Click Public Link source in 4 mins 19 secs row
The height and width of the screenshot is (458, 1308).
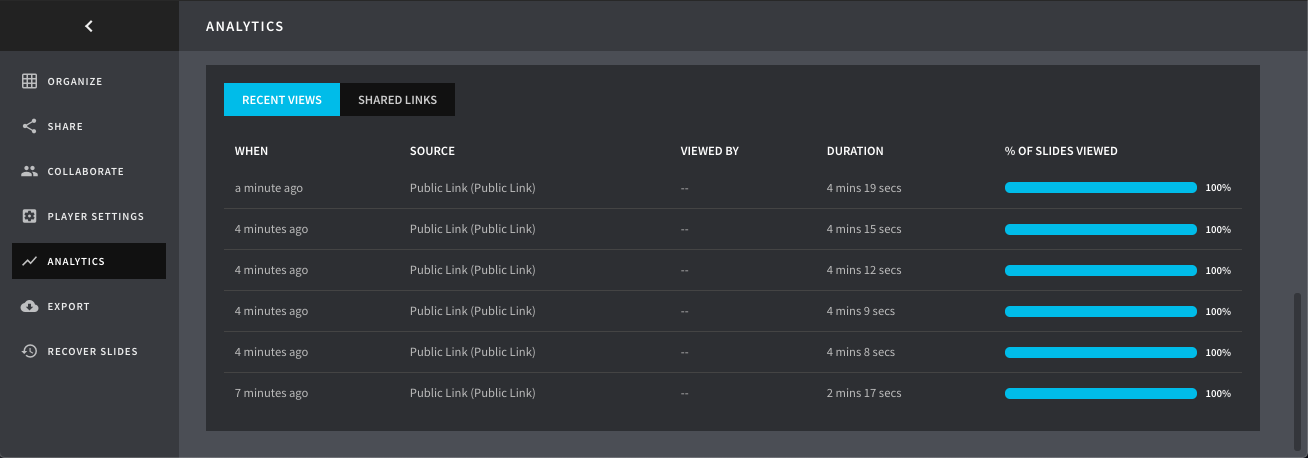coord(473,188)
